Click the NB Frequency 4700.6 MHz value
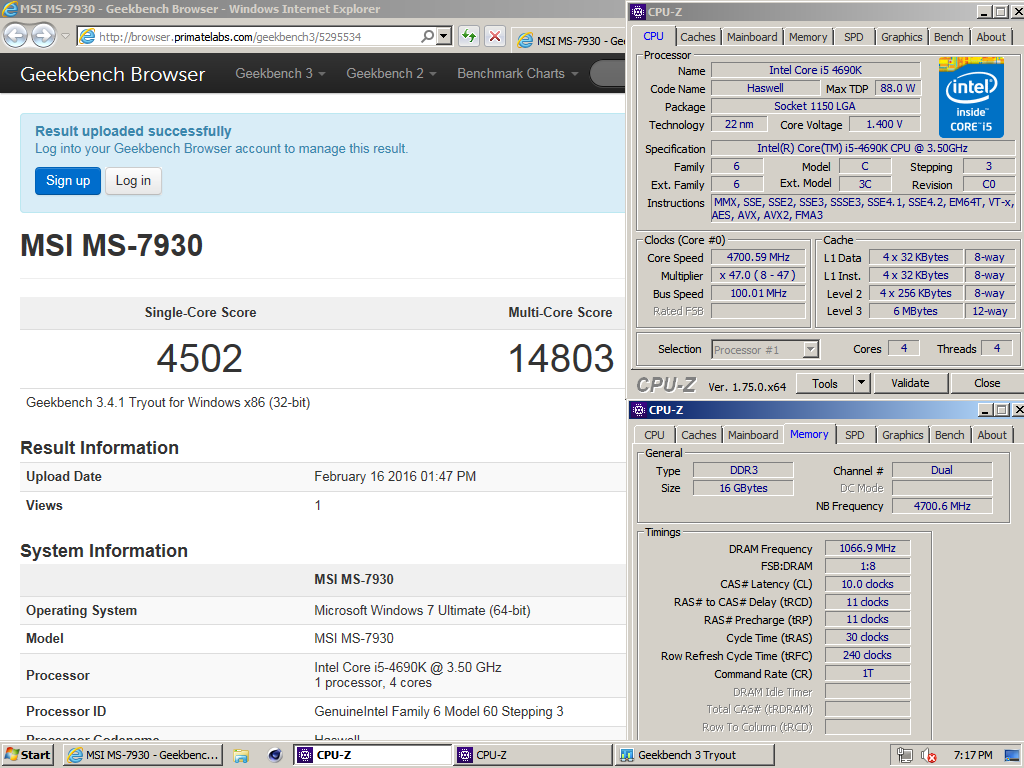 (942, 506)
